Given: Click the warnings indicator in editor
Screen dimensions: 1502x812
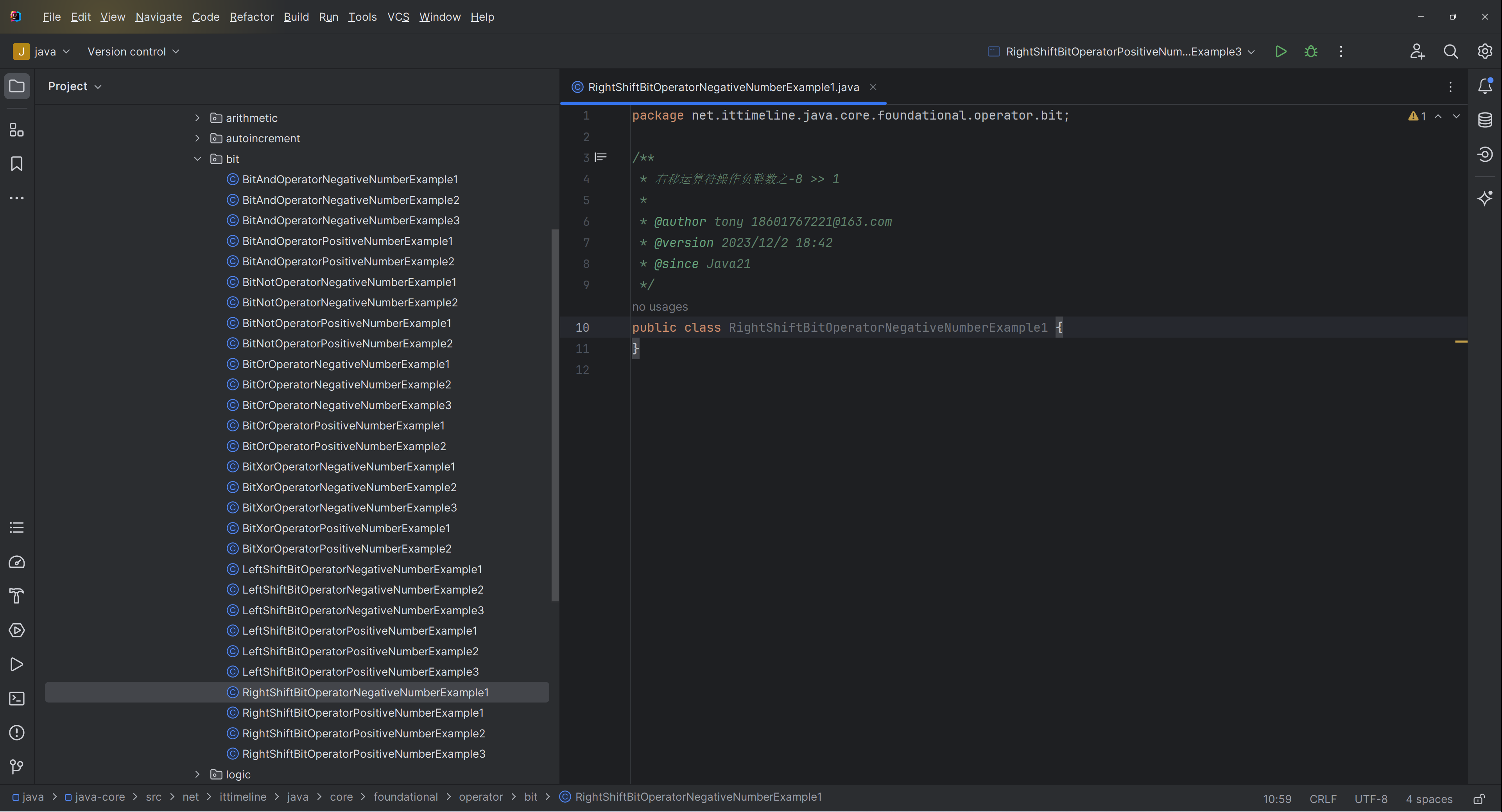Looking at the screenshot, I should (x=1417, y=116).
